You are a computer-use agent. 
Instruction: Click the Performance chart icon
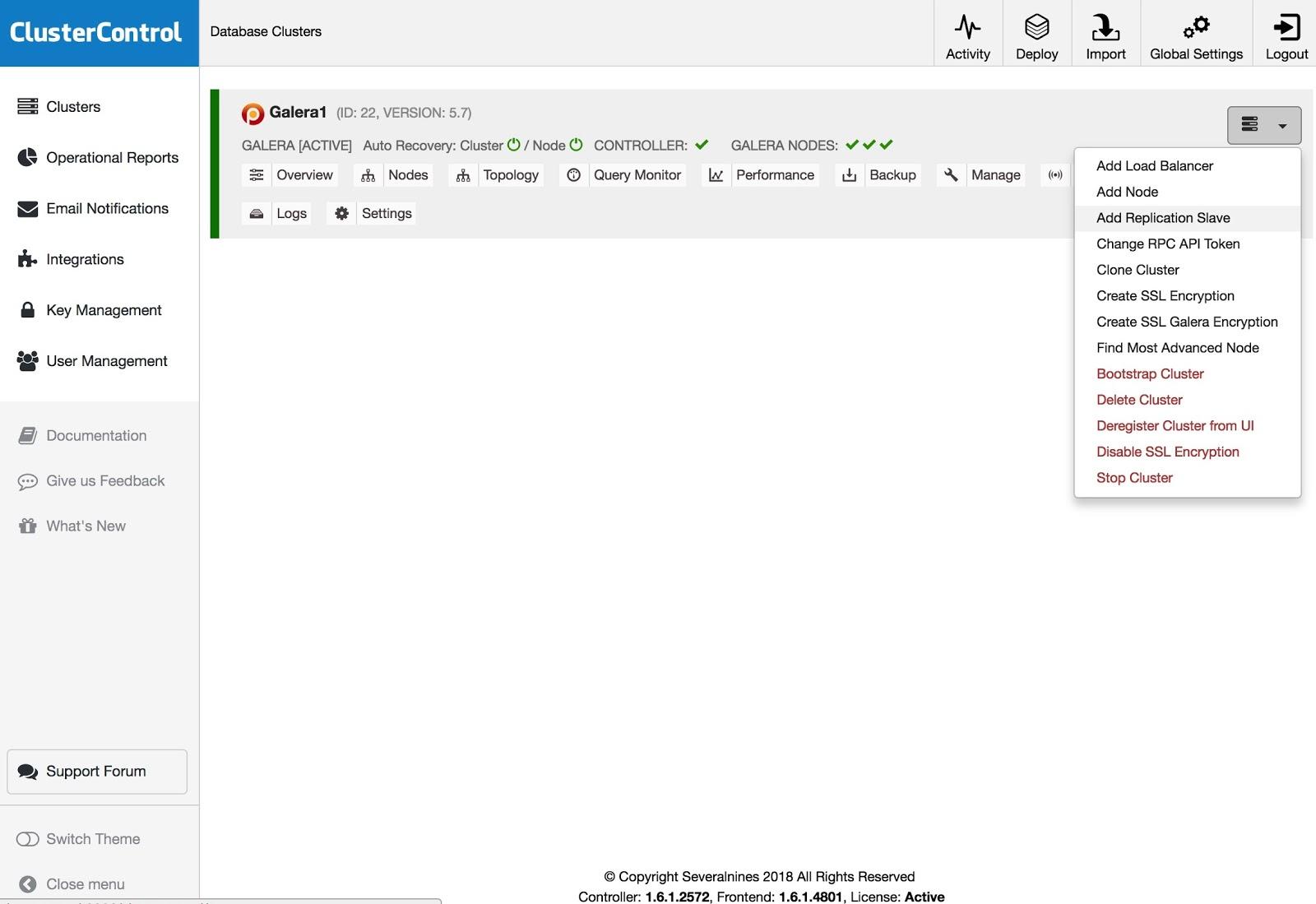716,175
